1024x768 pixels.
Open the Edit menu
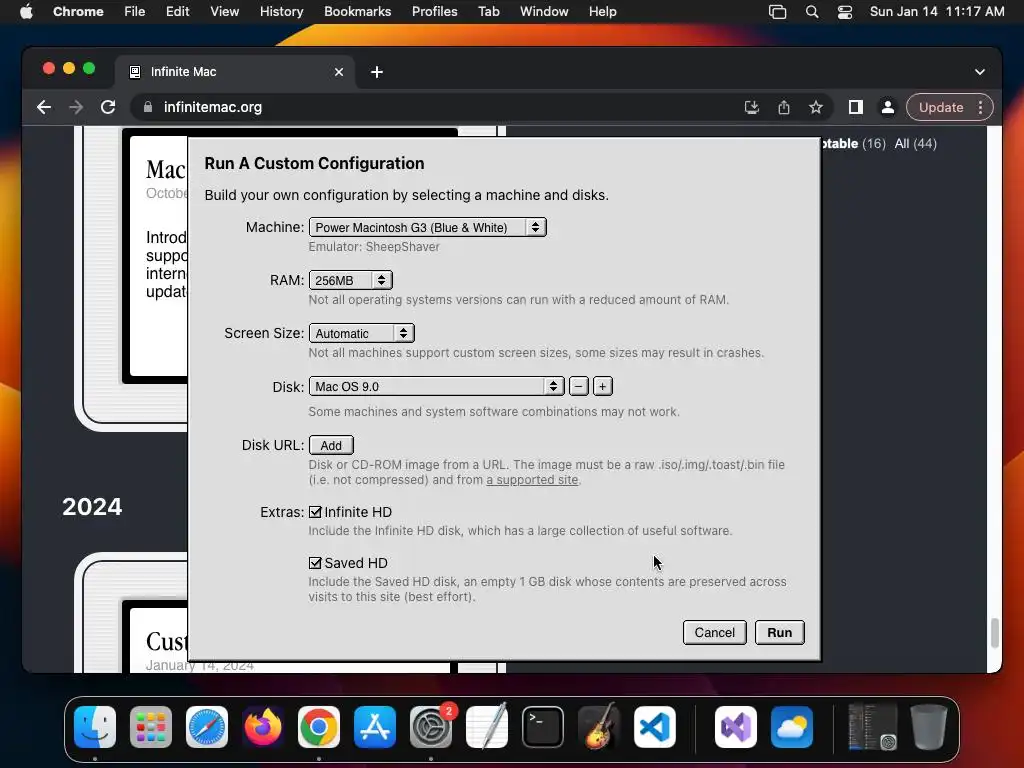coord(178,12)
